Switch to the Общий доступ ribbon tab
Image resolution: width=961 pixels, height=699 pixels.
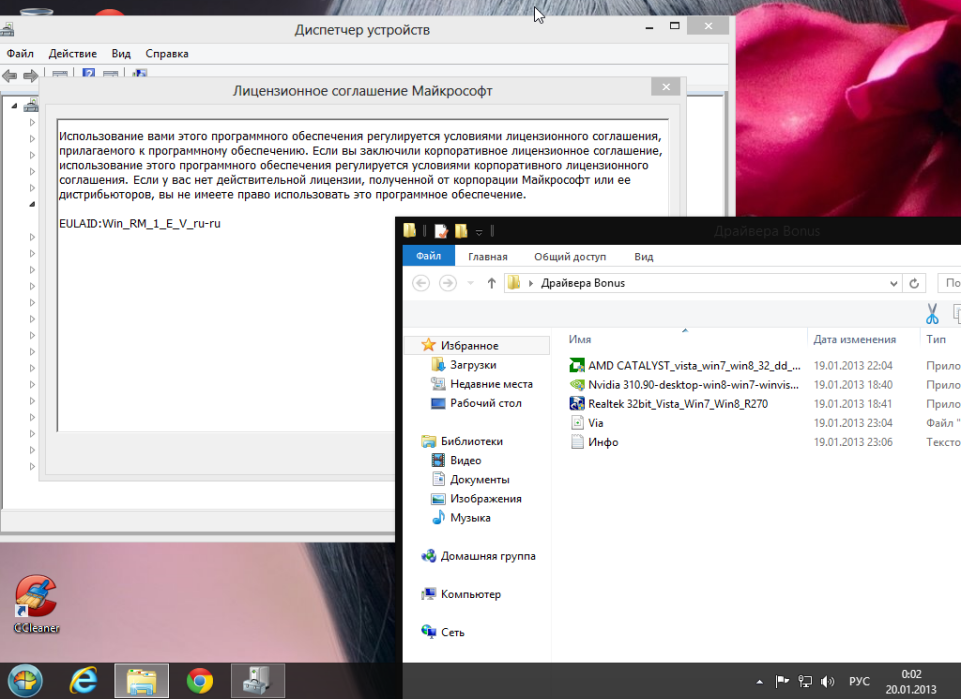click(x=570, y=257)
